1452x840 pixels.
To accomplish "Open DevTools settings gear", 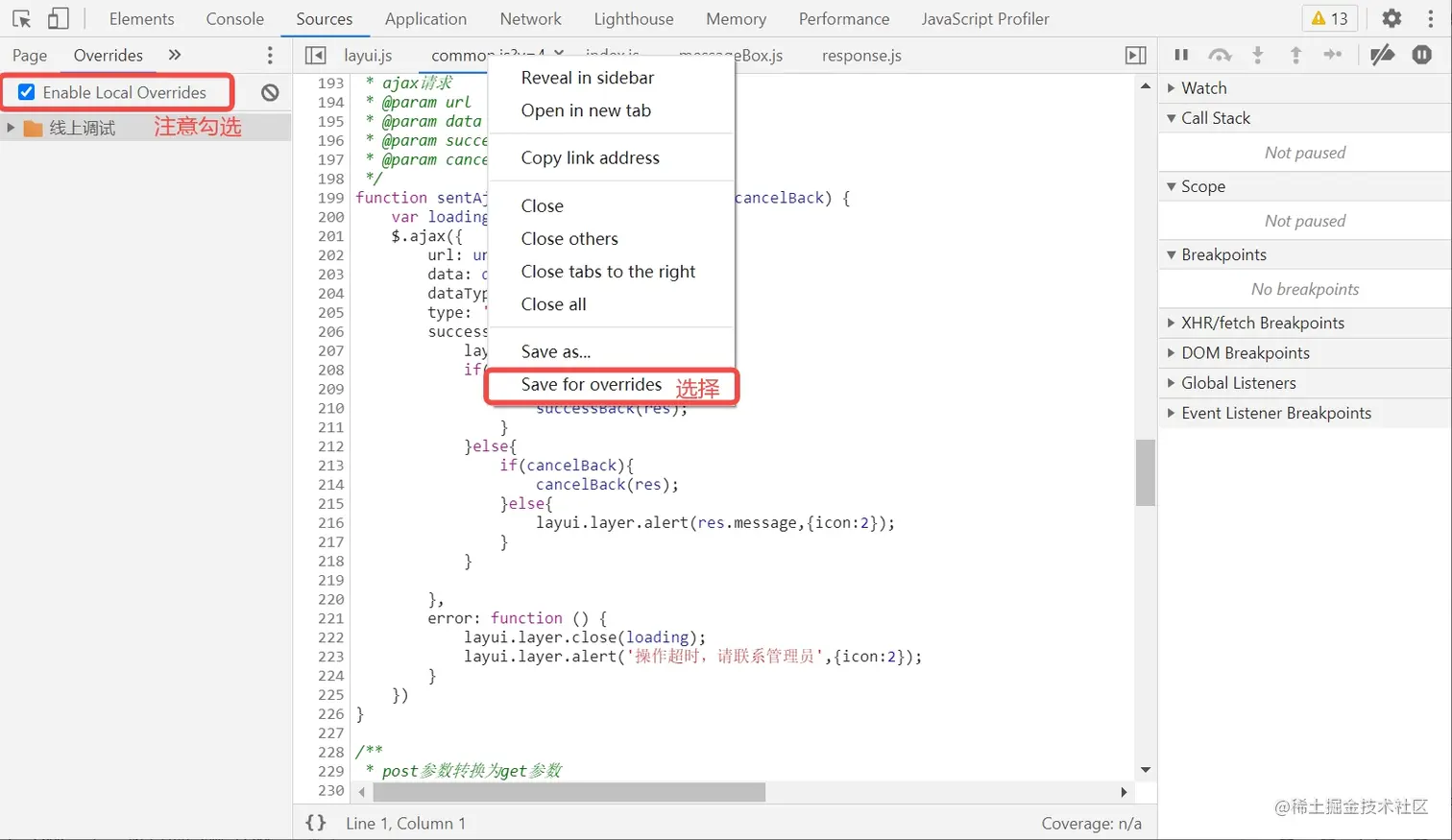I will tap(1391, 18).
